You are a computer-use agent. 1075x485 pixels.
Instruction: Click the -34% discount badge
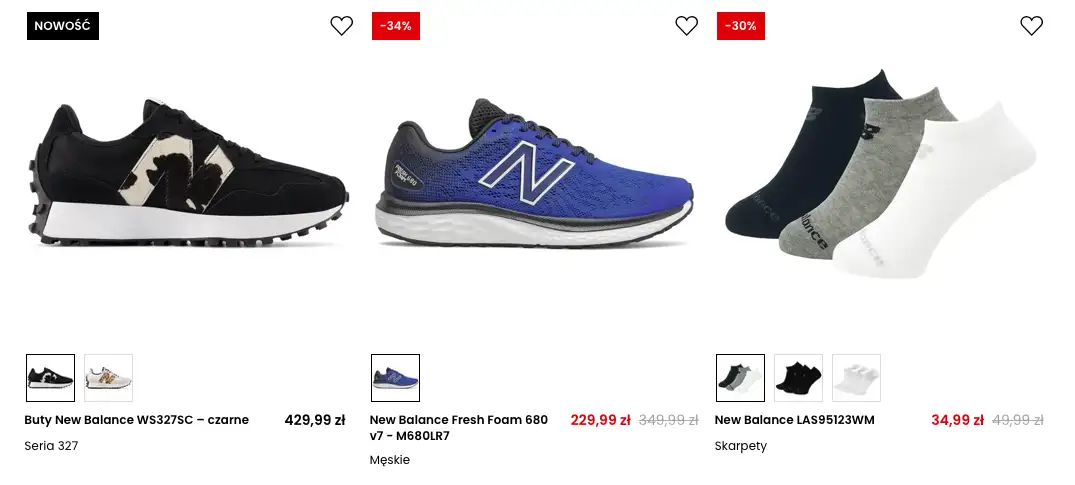point(396,26)
